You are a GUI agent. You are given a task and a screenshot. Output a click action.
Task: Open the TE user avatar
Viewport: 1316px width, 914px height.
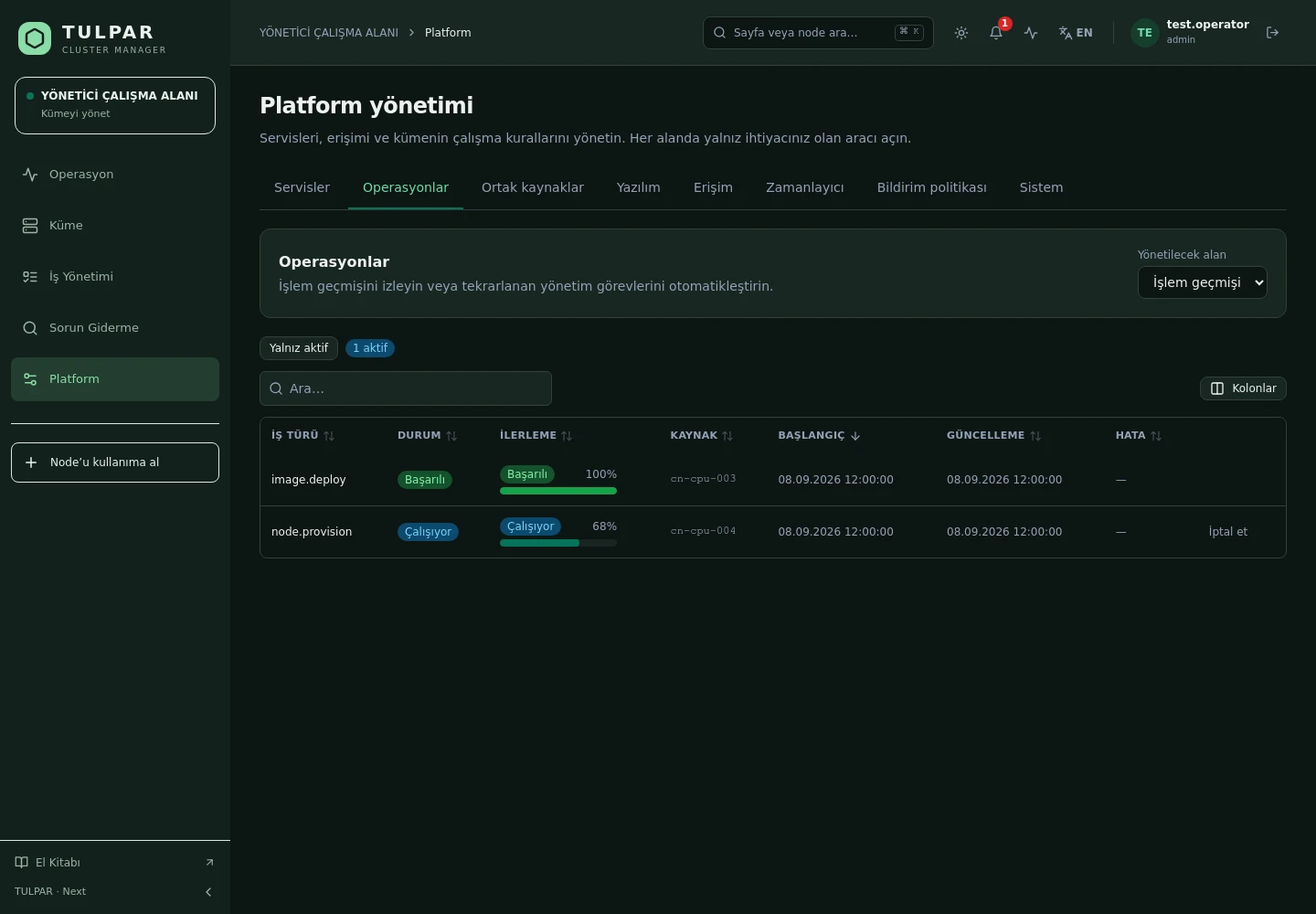click(x=1144, y=33)
